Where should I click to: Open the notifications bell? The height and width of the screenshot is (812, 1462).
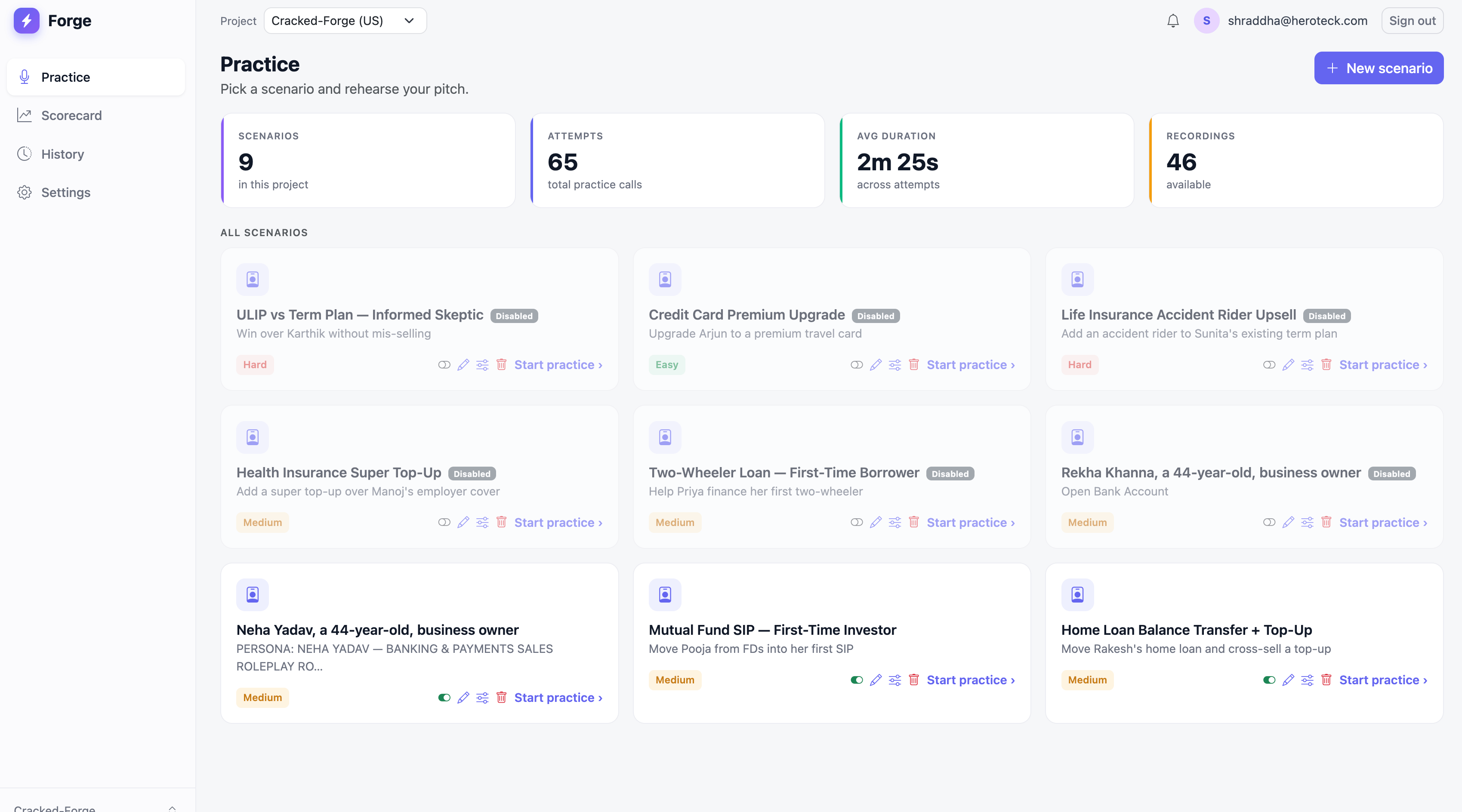[x=1172, y=21]
